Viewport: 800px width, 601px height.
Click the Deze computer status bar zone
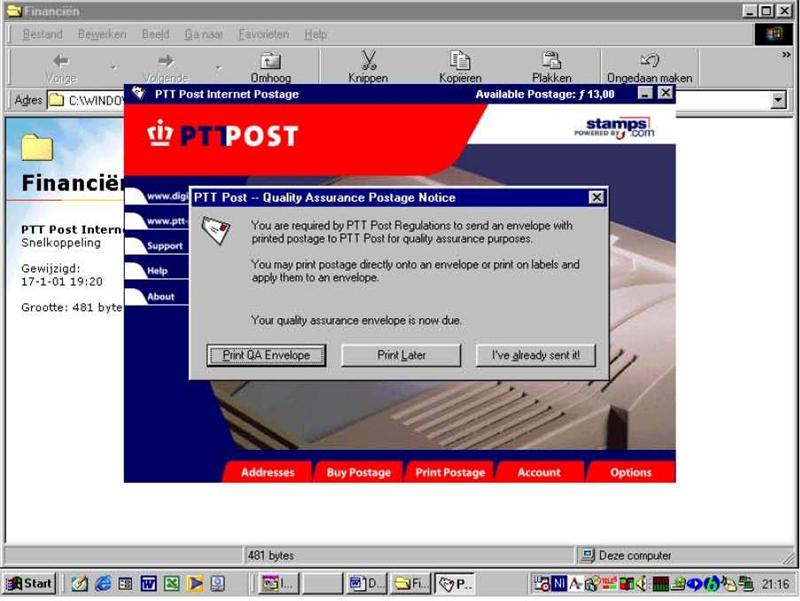pos(683,556)
